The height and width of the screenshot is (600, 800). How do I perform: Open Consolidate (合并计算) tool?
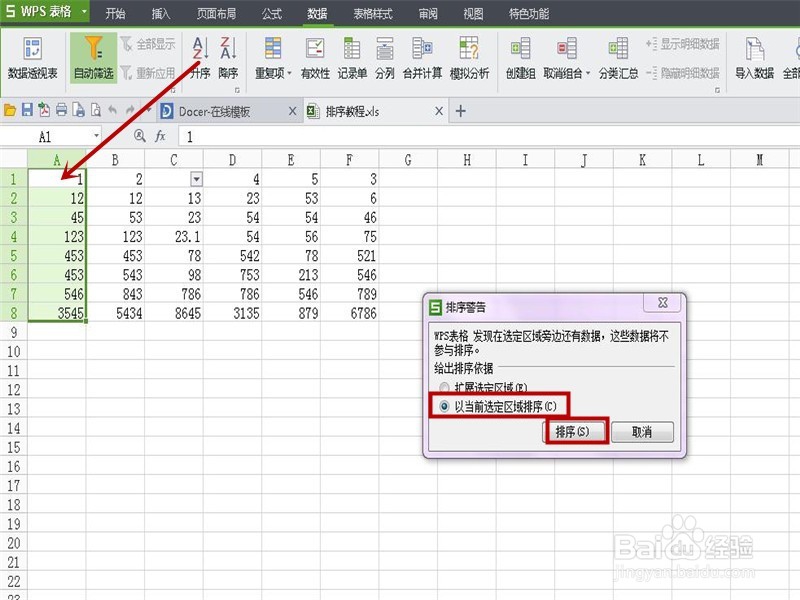[422, 59]
